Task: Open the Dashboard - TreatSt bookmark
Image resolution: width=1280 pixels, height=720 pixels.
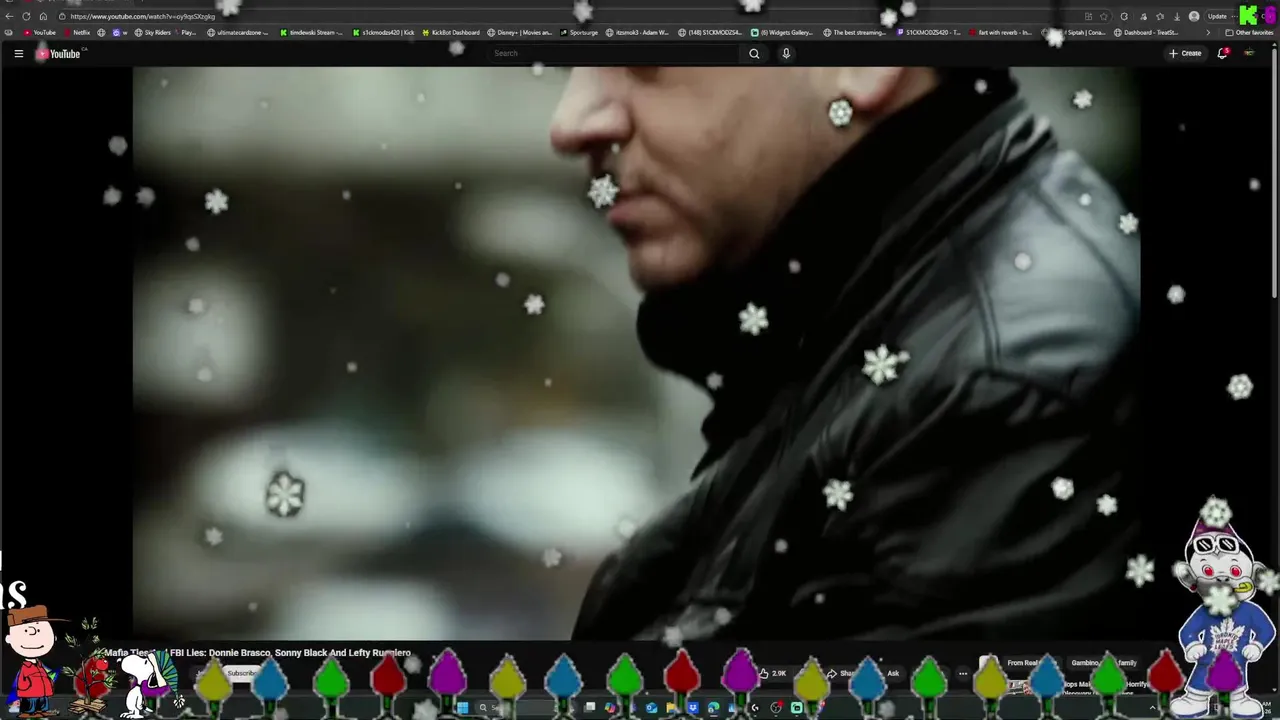Action: pos(1146,32)
